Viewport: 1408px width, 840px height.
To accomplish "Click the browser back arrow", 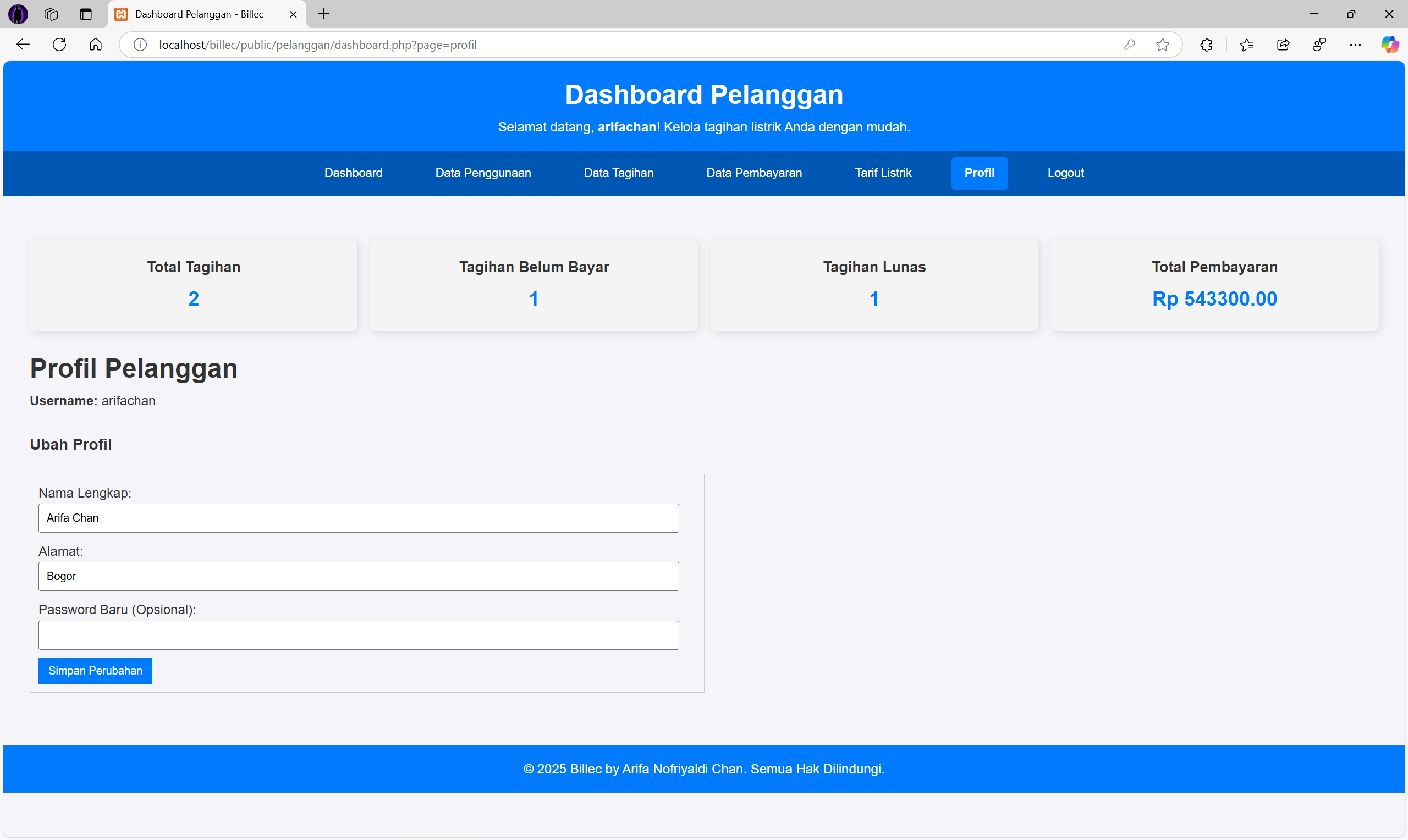I will 23,45.
